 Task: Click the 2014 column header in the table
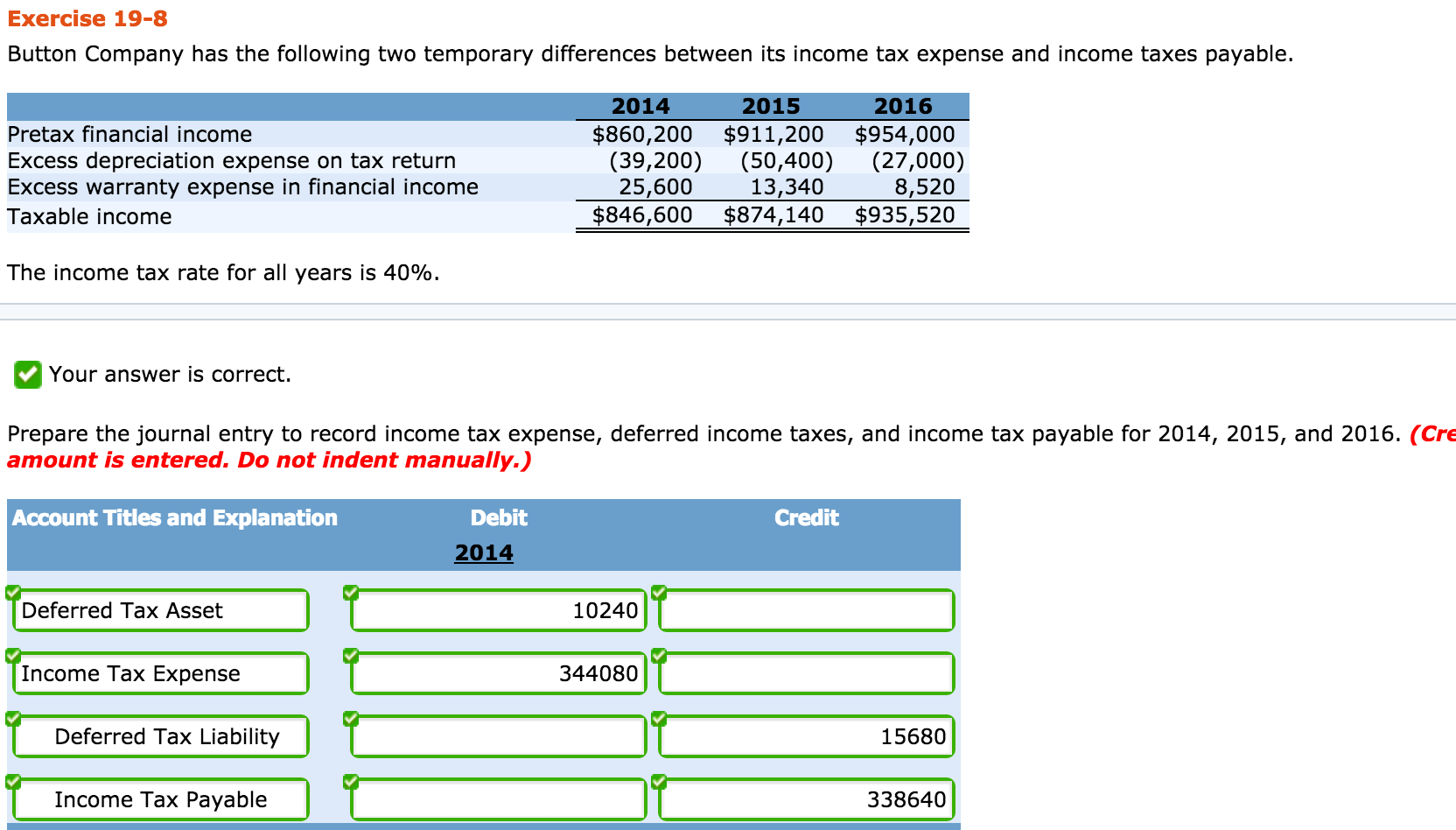641,106
